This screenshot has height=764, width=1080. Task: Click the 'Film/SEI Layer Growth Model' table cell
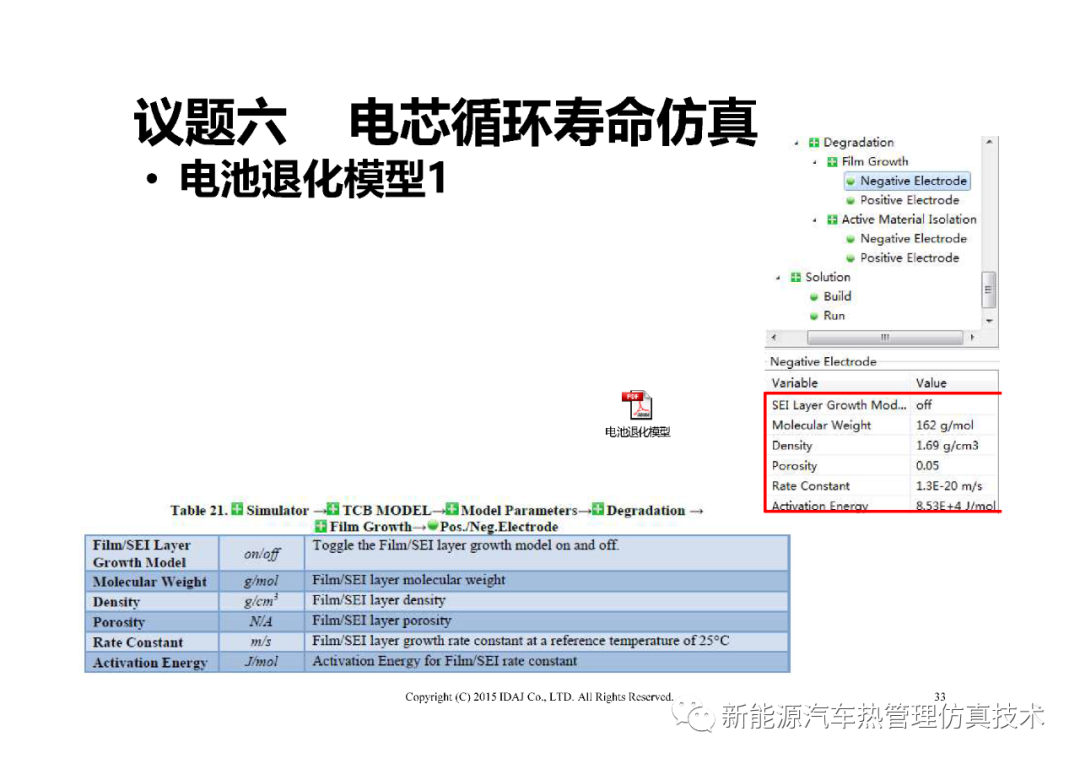pos(152,553)
